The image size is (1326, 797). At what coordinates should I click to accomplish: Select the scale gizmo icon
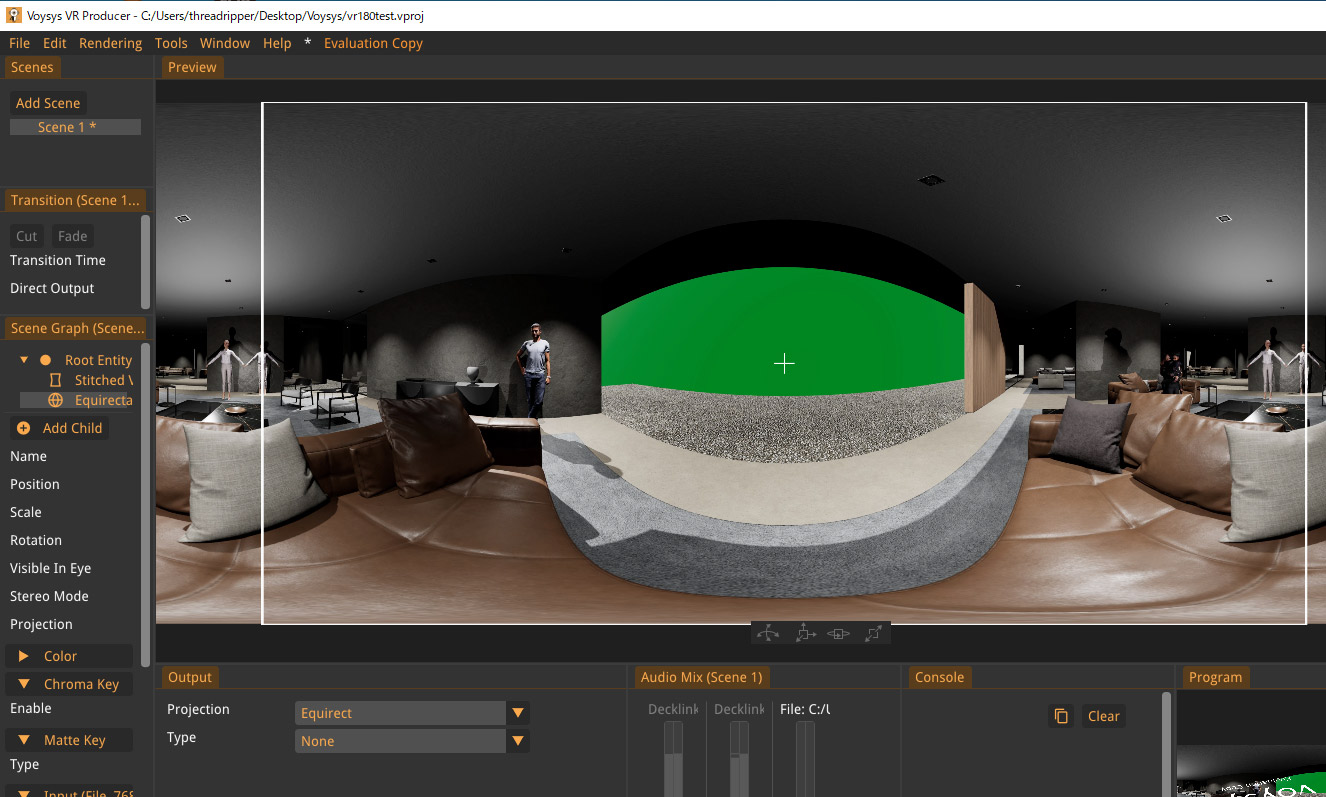873,633
